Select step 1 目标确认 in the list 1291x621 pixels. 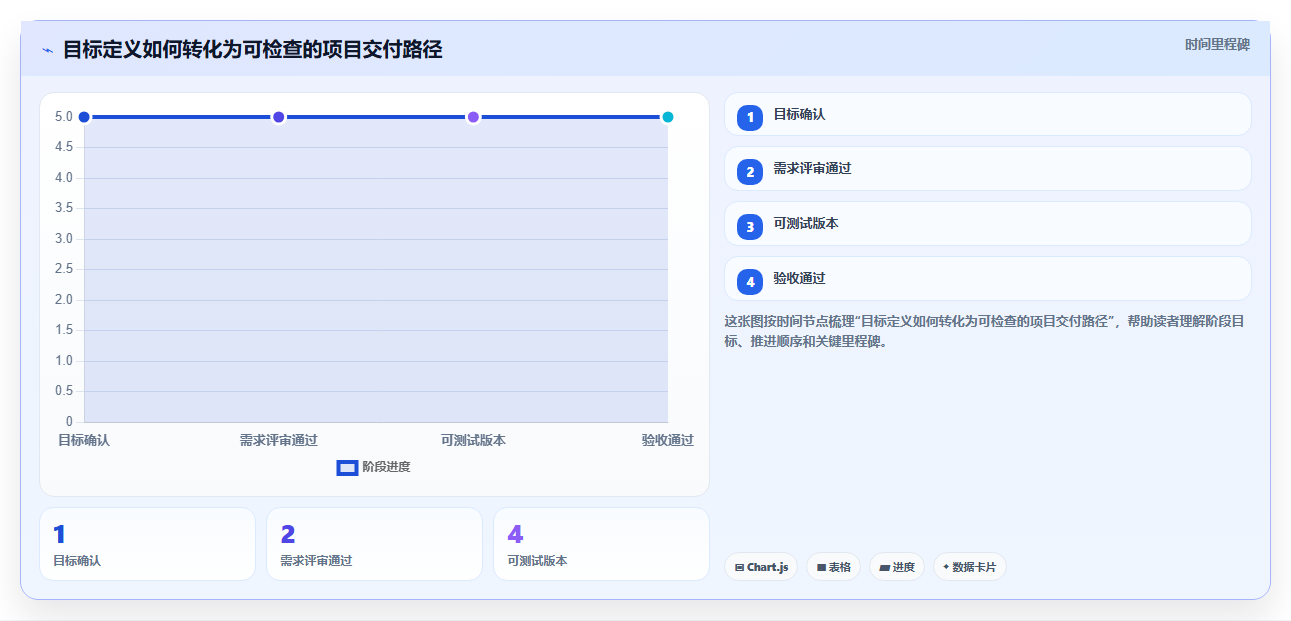(987, 114)
